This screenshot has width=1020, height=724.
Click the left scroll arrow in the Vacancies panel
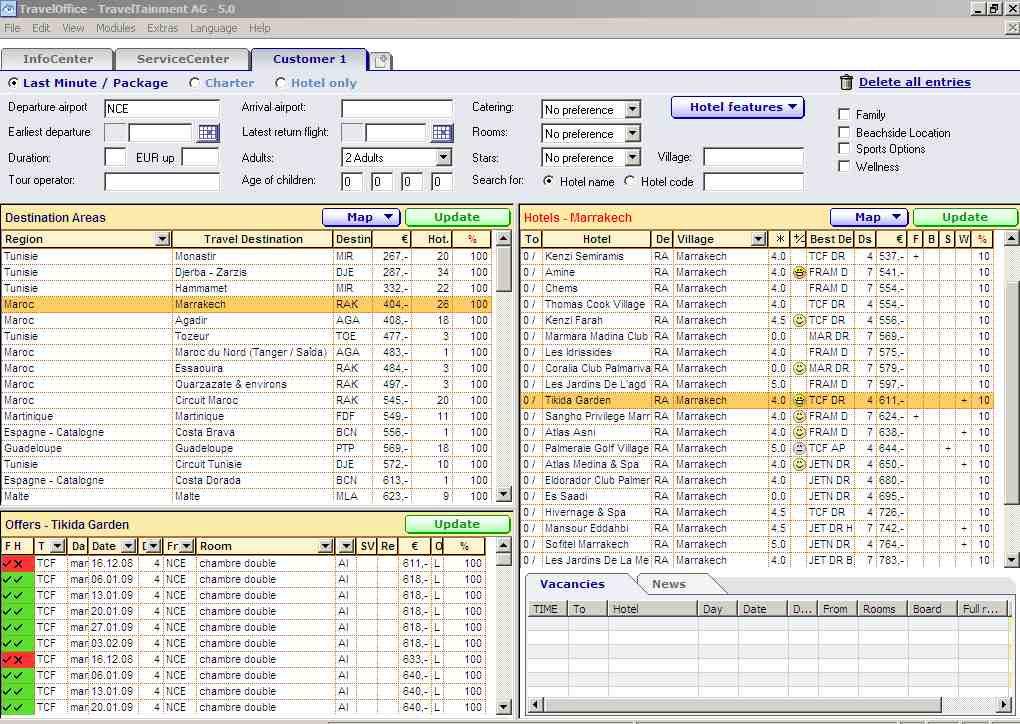coord(535,704)
